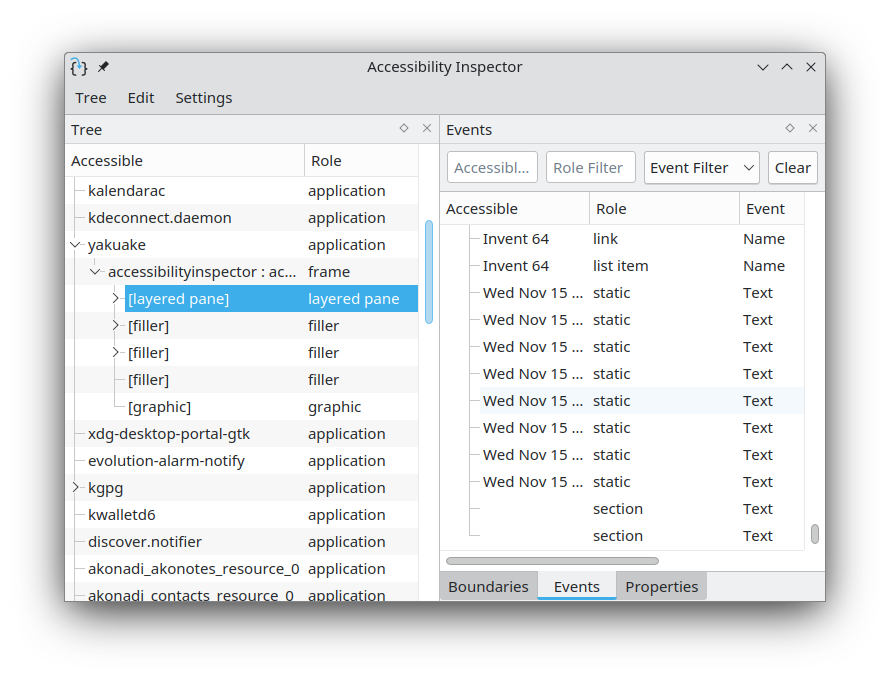Switch to the Properties tab
The width and height of the screenshot is (890, 678).
click(x=661, y=586)
